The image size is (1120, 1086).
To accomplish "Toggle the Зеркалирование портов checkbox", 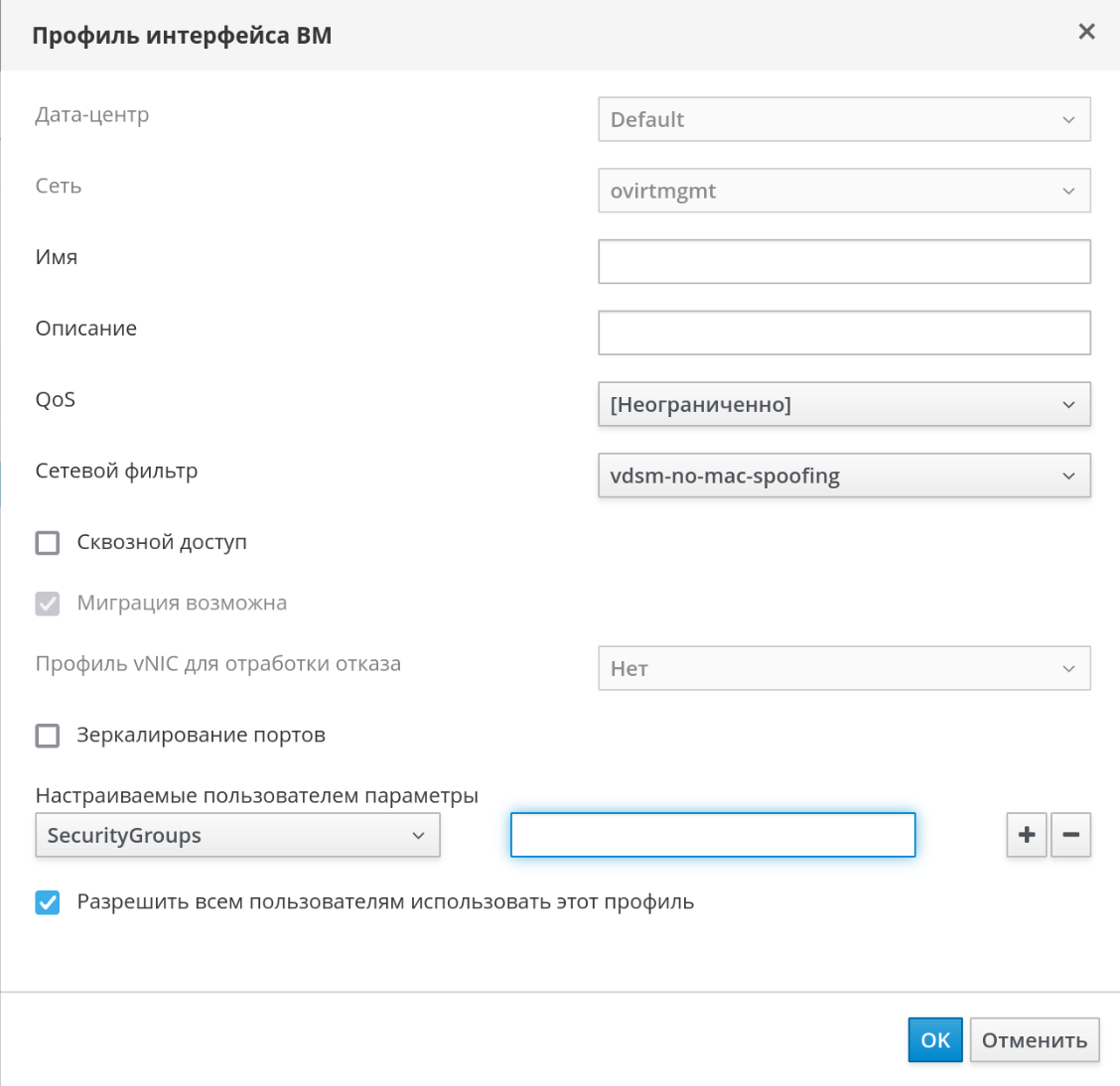I will tap(48, 736).
